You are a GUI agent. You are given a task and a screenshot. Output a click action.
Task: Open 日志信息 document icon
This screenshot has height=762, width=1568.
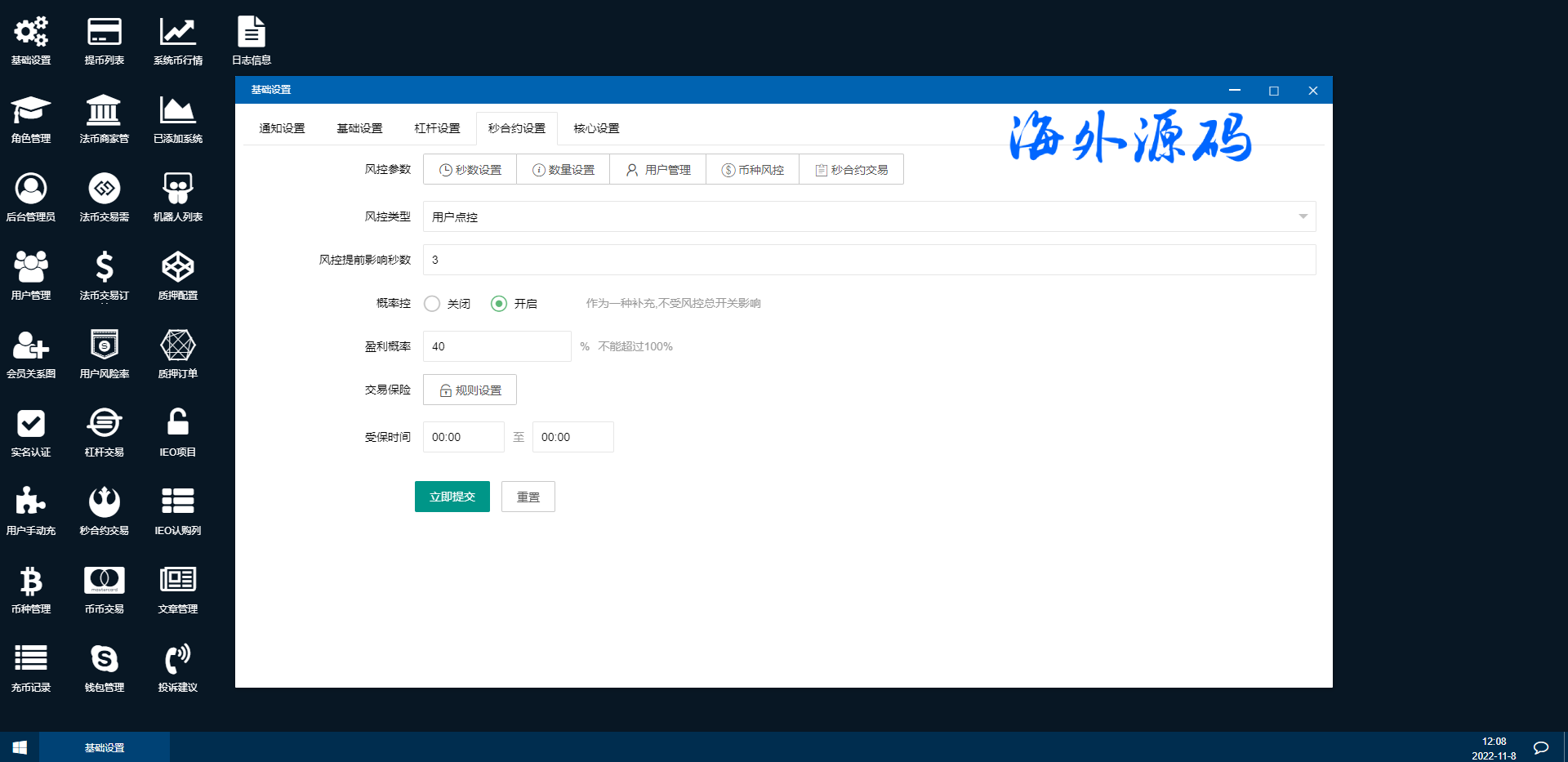[251, 41]
